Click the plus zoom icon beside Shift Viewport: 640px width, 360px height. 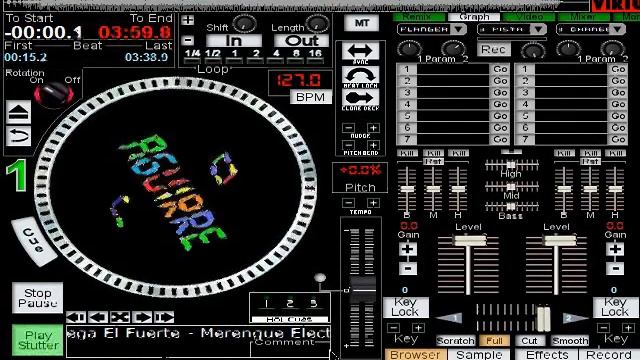188,20
